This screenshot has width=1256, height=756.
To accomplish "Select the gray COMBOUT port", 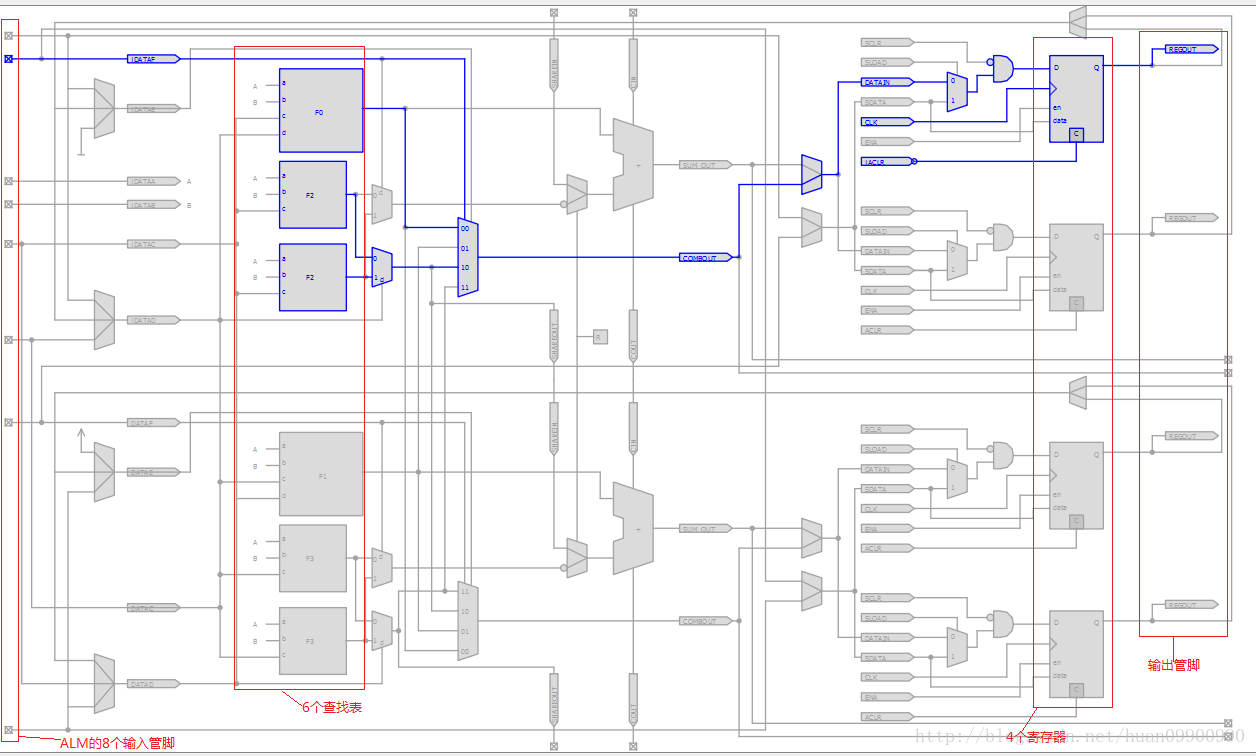I will 707,621.
